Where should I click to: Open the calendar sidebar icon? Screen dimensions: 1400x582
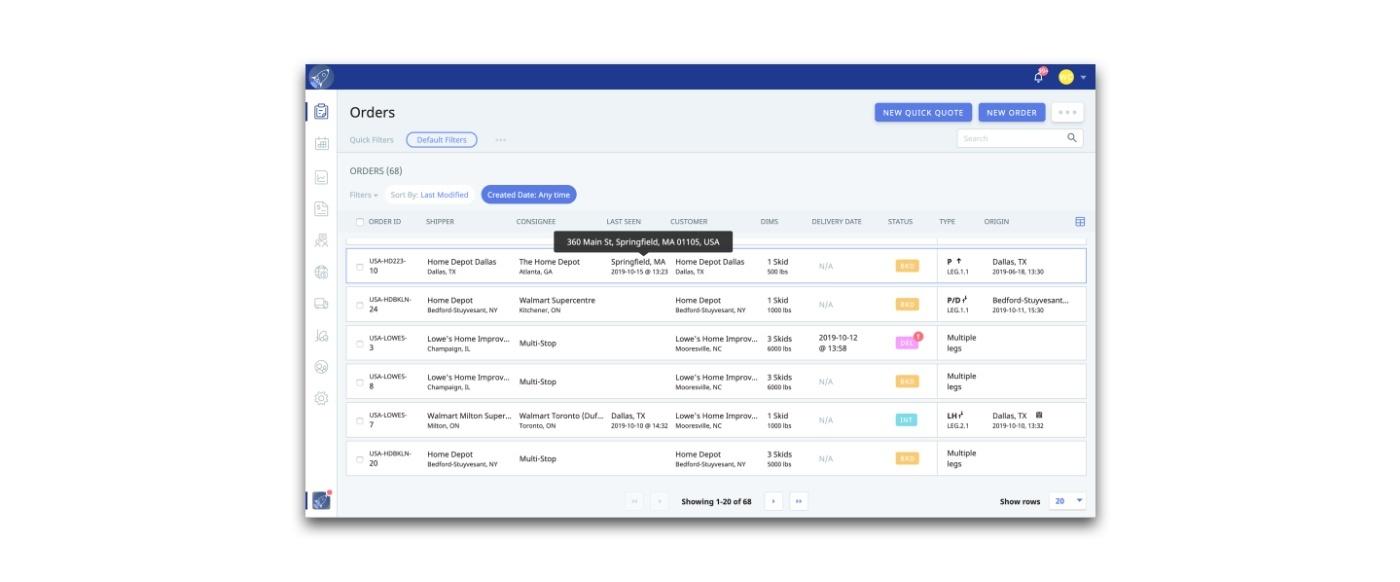[x=321, y=144]
